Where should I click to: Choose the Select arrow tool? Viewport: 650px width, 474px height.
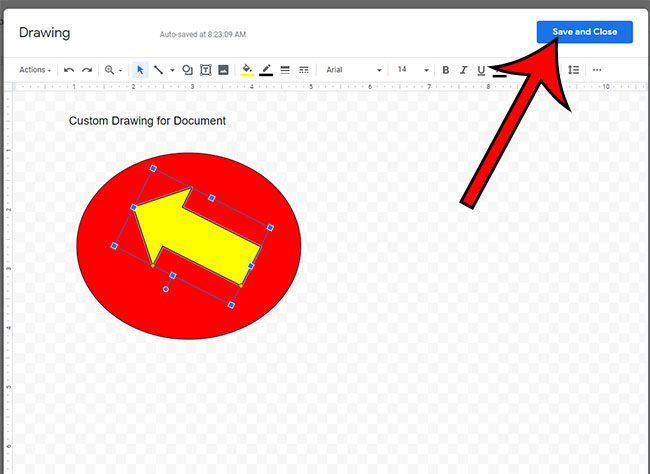pyautogui.click(x=140, y=70)
